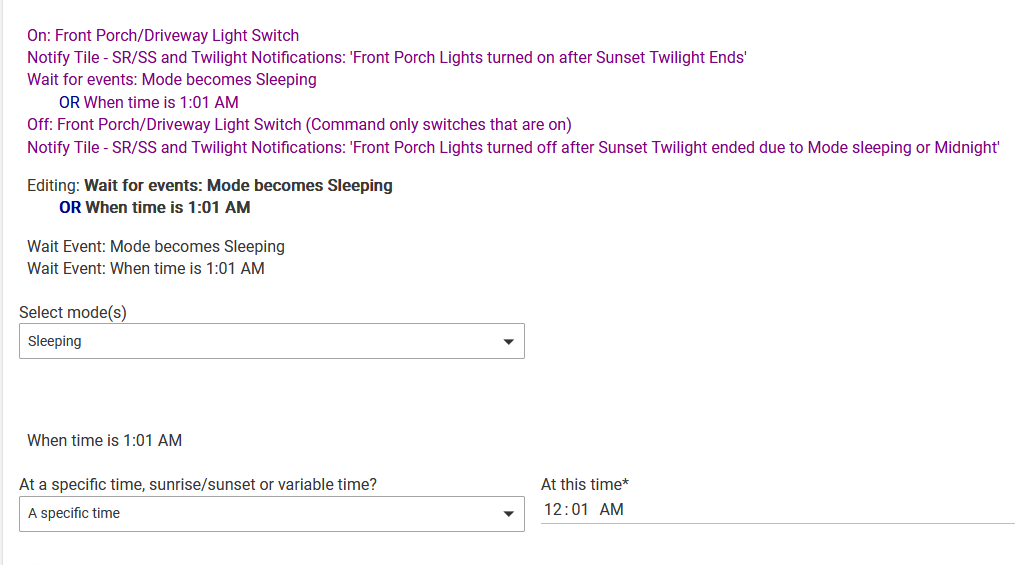Open the 'Sleeping' mode dropdown

tap(260, 341)
